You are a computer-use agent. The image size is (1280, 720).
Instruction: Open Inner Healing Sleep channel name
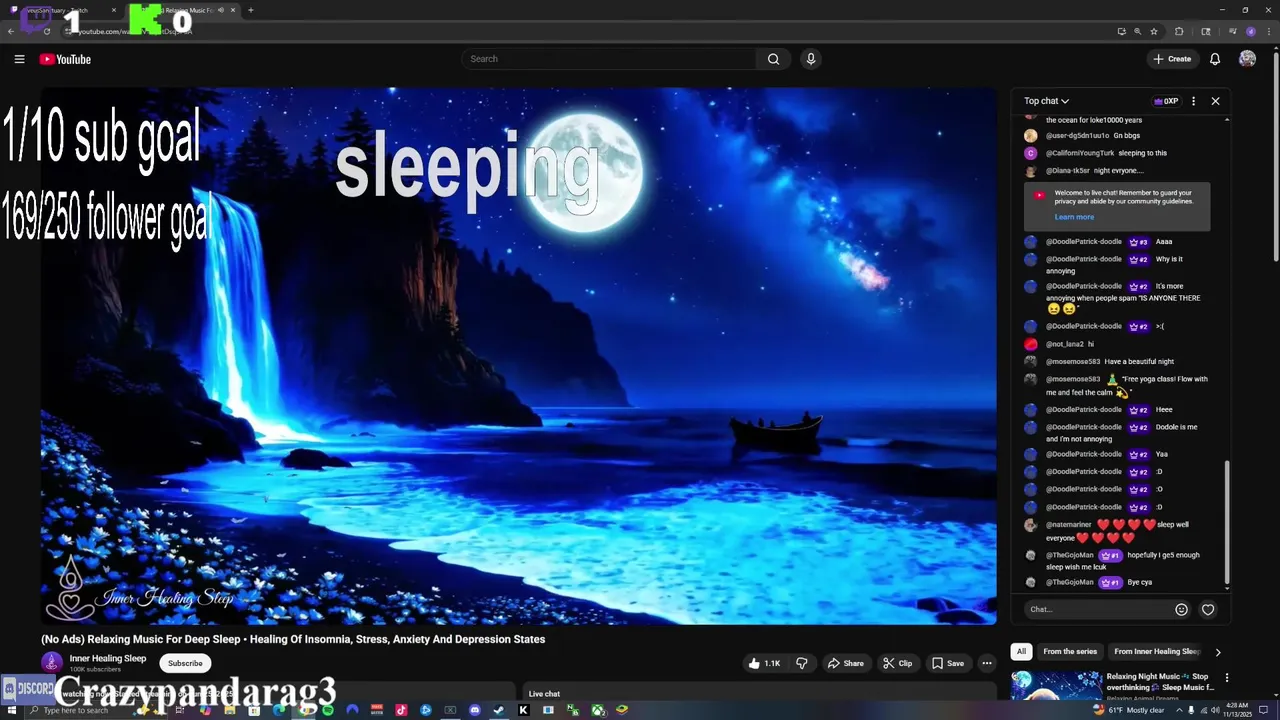(108, 658)
